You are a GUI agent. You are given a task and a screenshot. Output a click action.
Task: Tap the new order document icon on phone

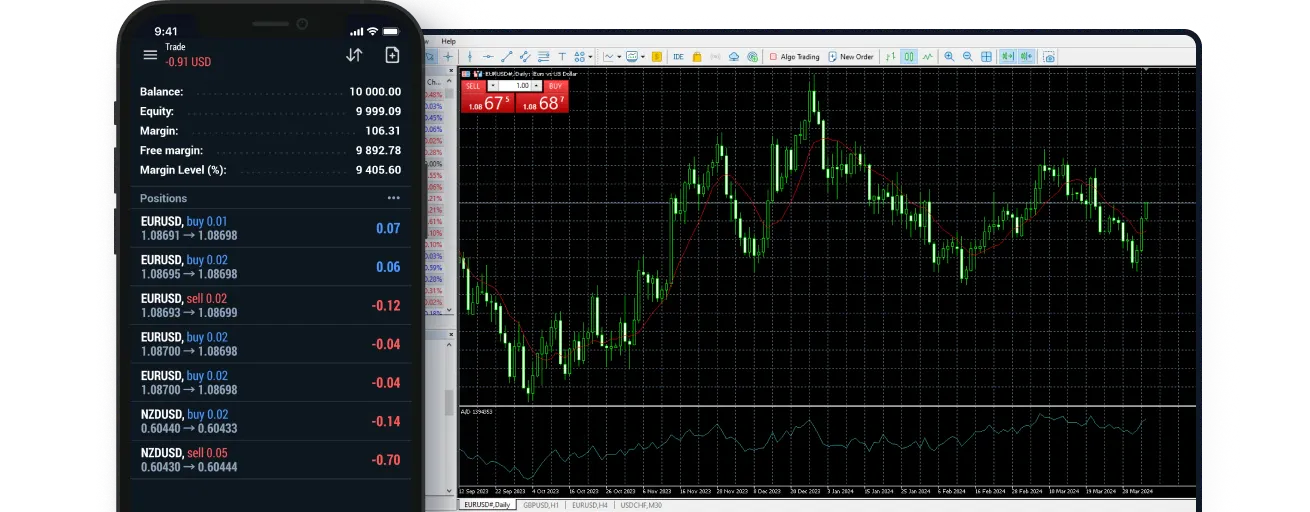click(392, 55)
